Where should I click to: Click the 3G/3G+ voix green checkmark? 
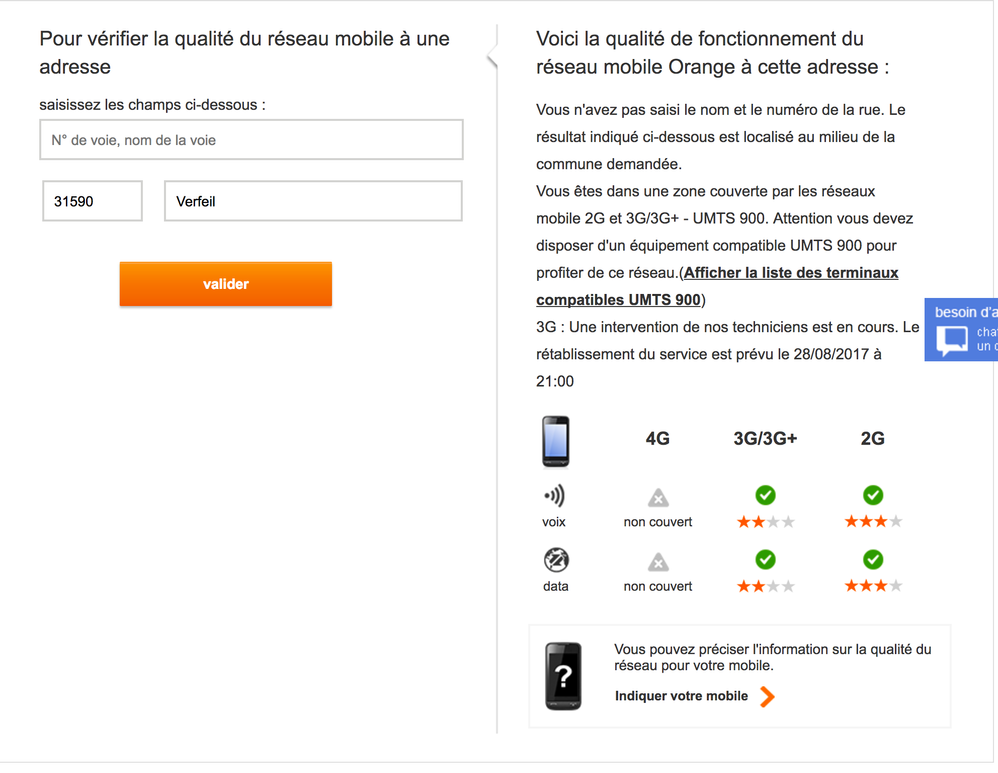point(765,495)
